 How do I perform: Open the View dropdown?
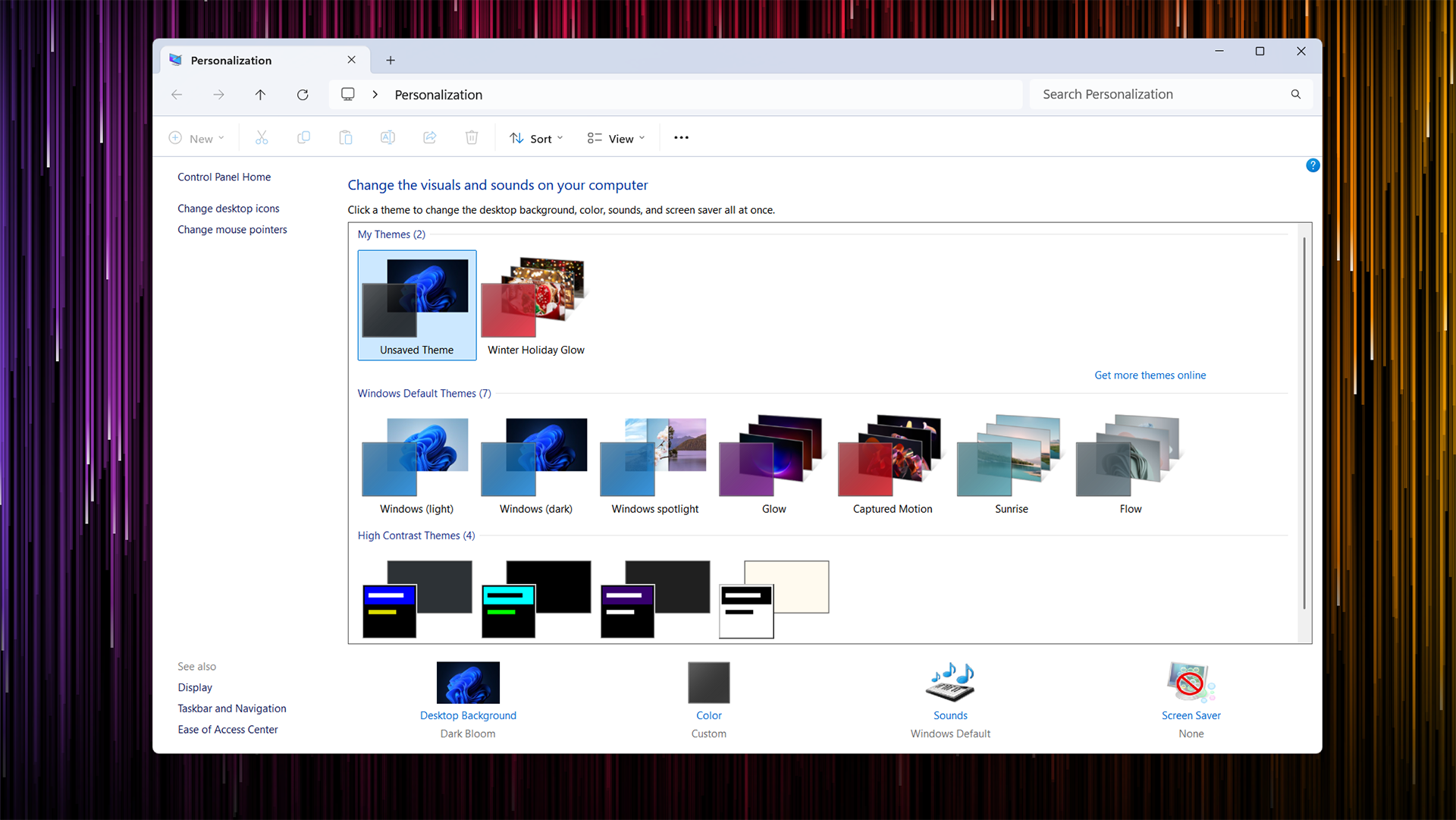(x=616, y=138)
